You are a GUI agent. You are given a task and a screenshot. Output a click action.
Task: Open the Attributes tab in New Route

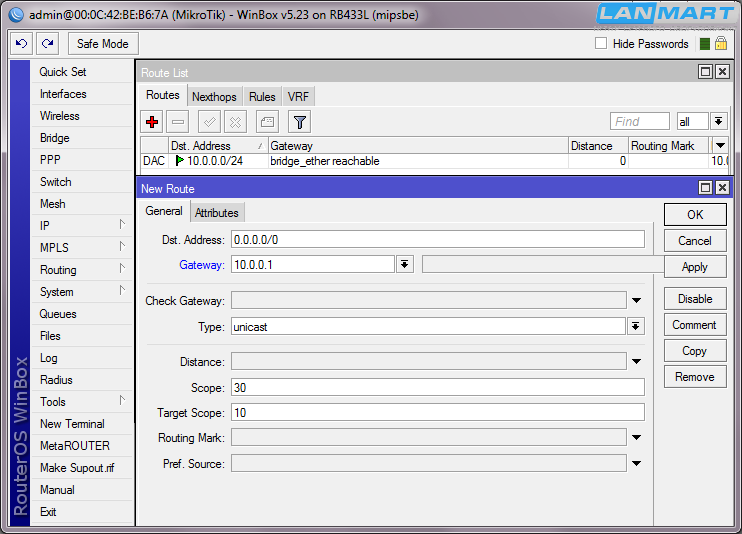(x=217, y=213)
